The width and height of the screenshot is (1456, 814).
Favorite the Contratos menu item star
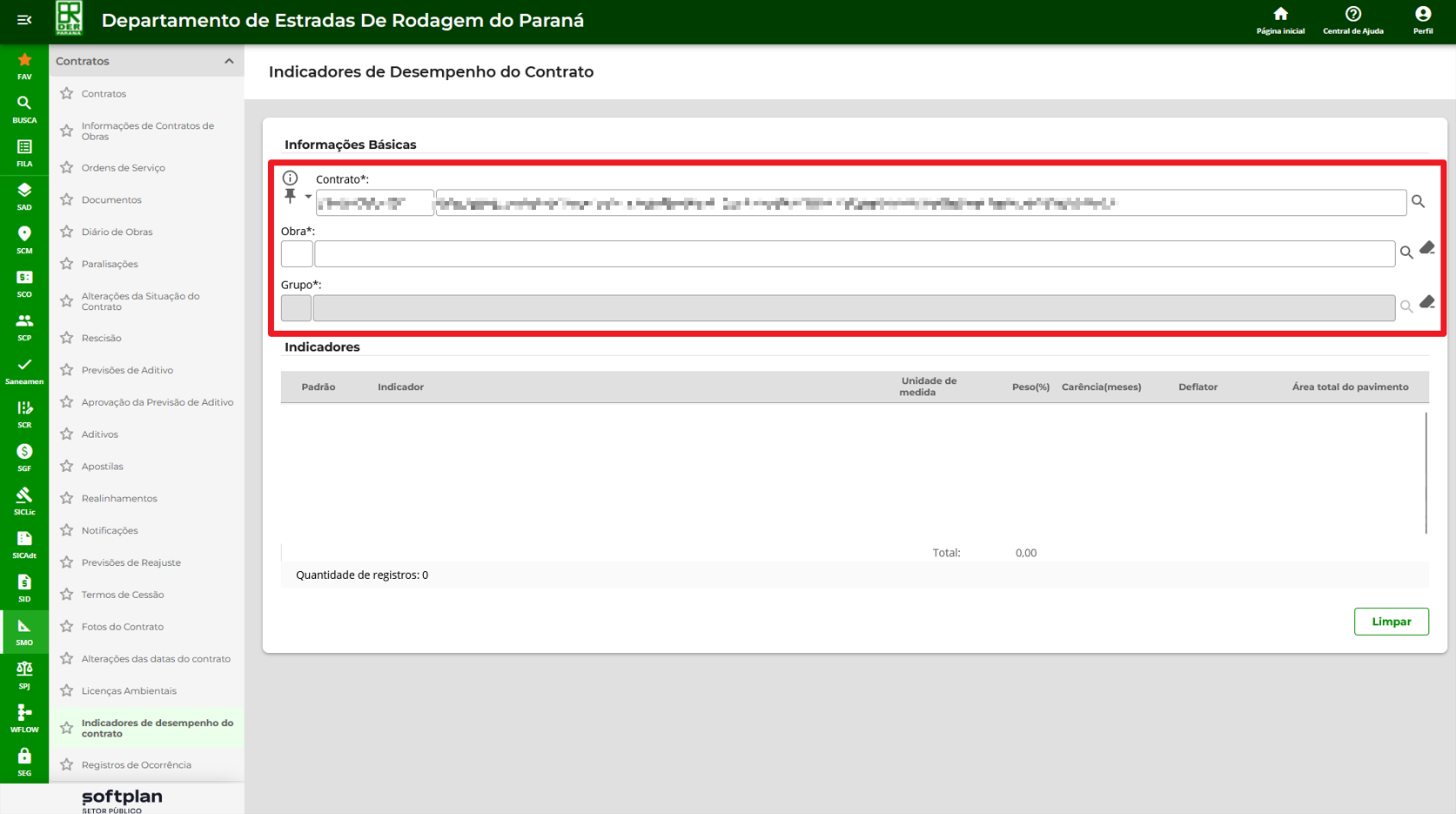(67, 93)
